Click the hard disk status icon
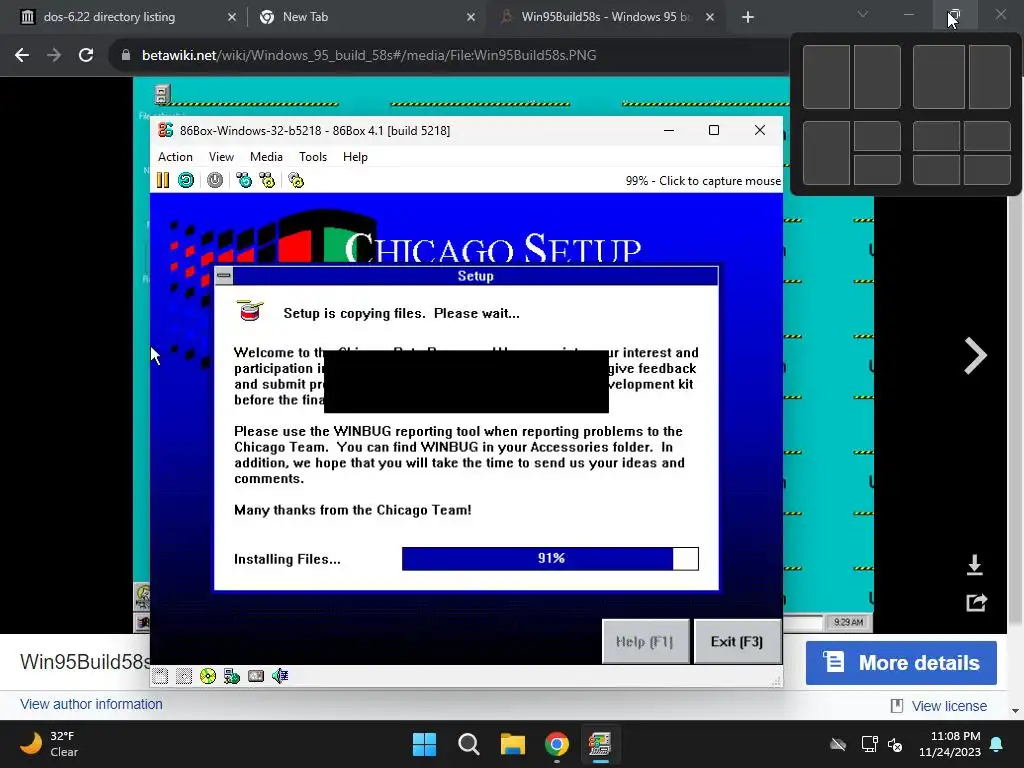Viewport: 1024px width, 768px height. (232, 676)
